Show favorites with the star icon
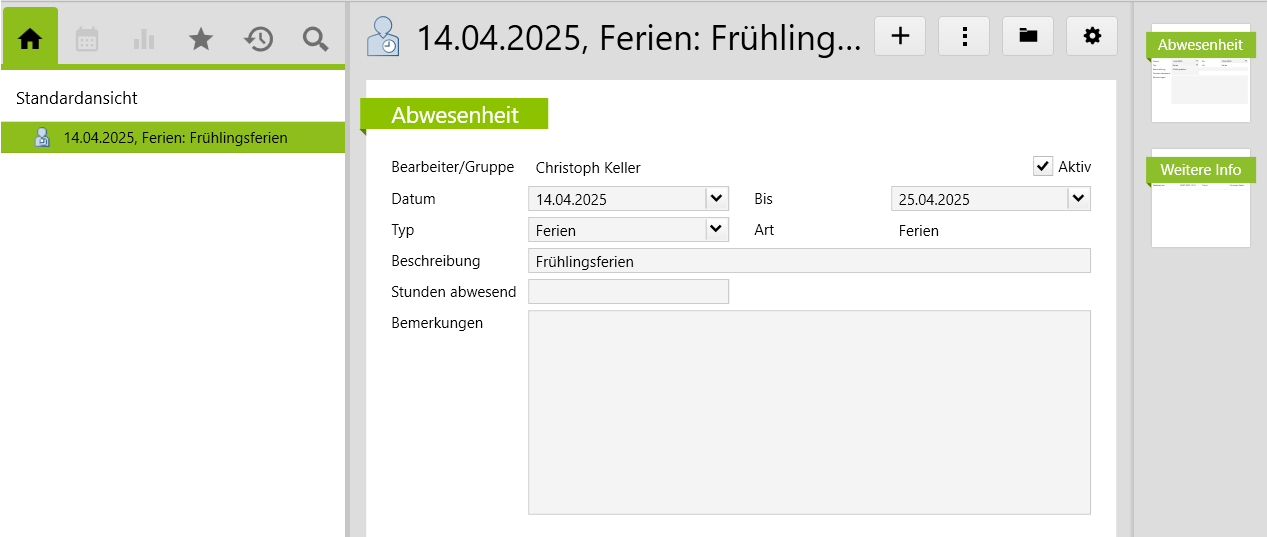The width and height of the screenshot is (1268, 537). [201, 39]
